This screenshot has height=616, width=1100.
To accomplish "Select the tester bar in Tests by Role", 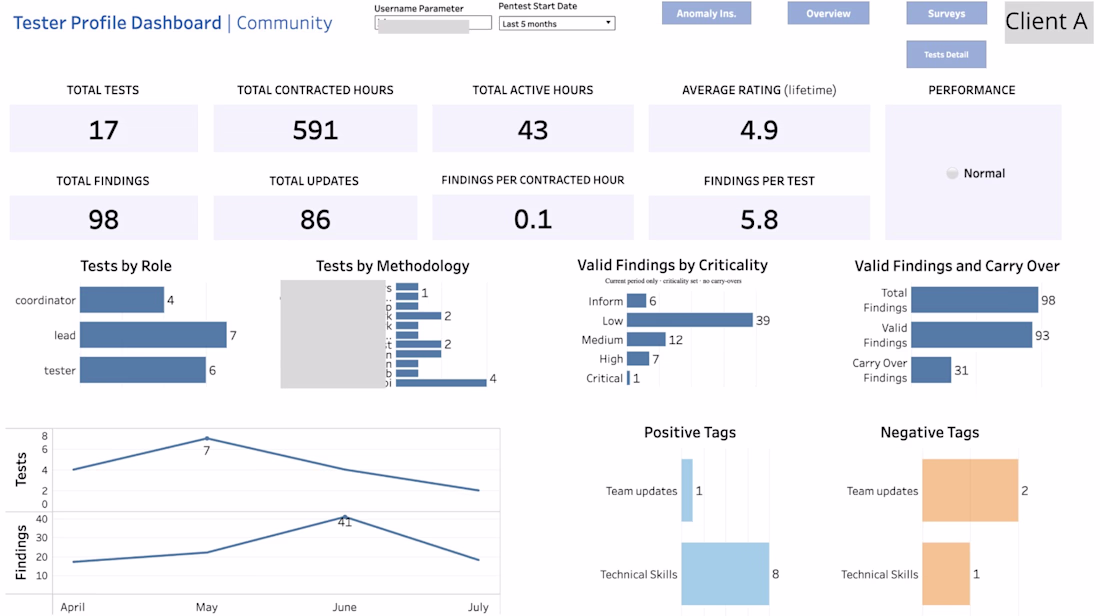I will (142, 370).
